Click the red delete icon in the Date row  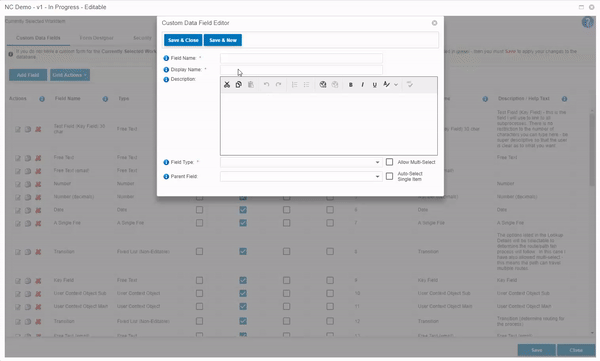38,210
